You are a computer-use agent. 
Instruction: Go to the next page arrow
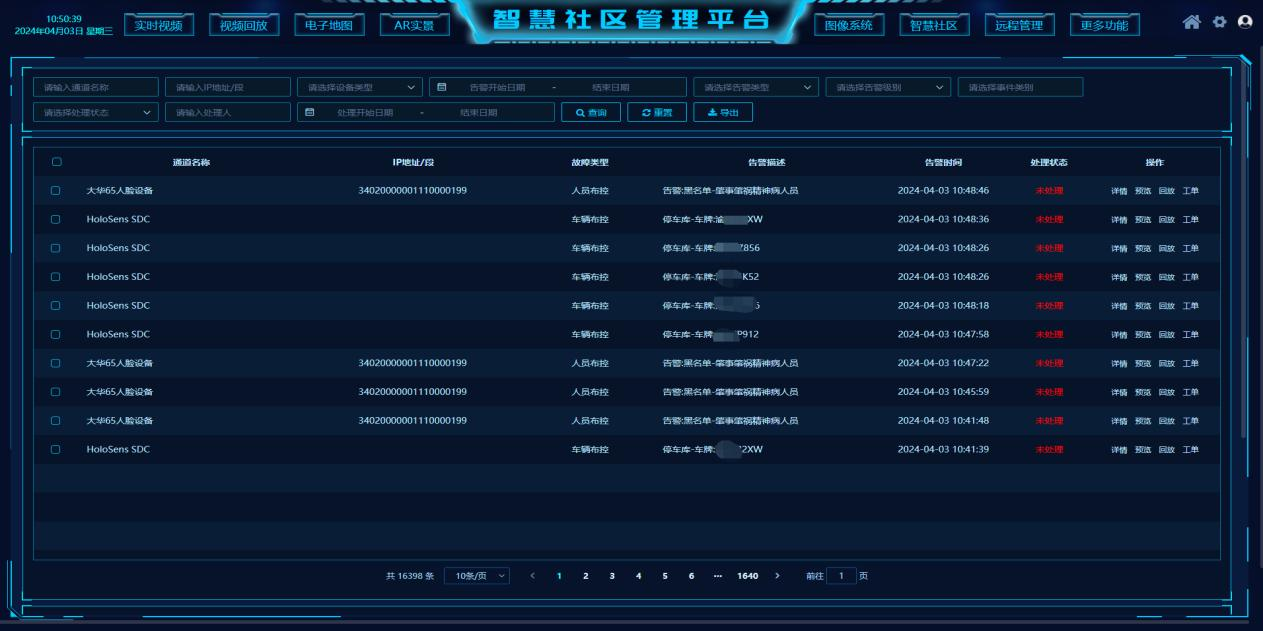(x=778, y=576)
